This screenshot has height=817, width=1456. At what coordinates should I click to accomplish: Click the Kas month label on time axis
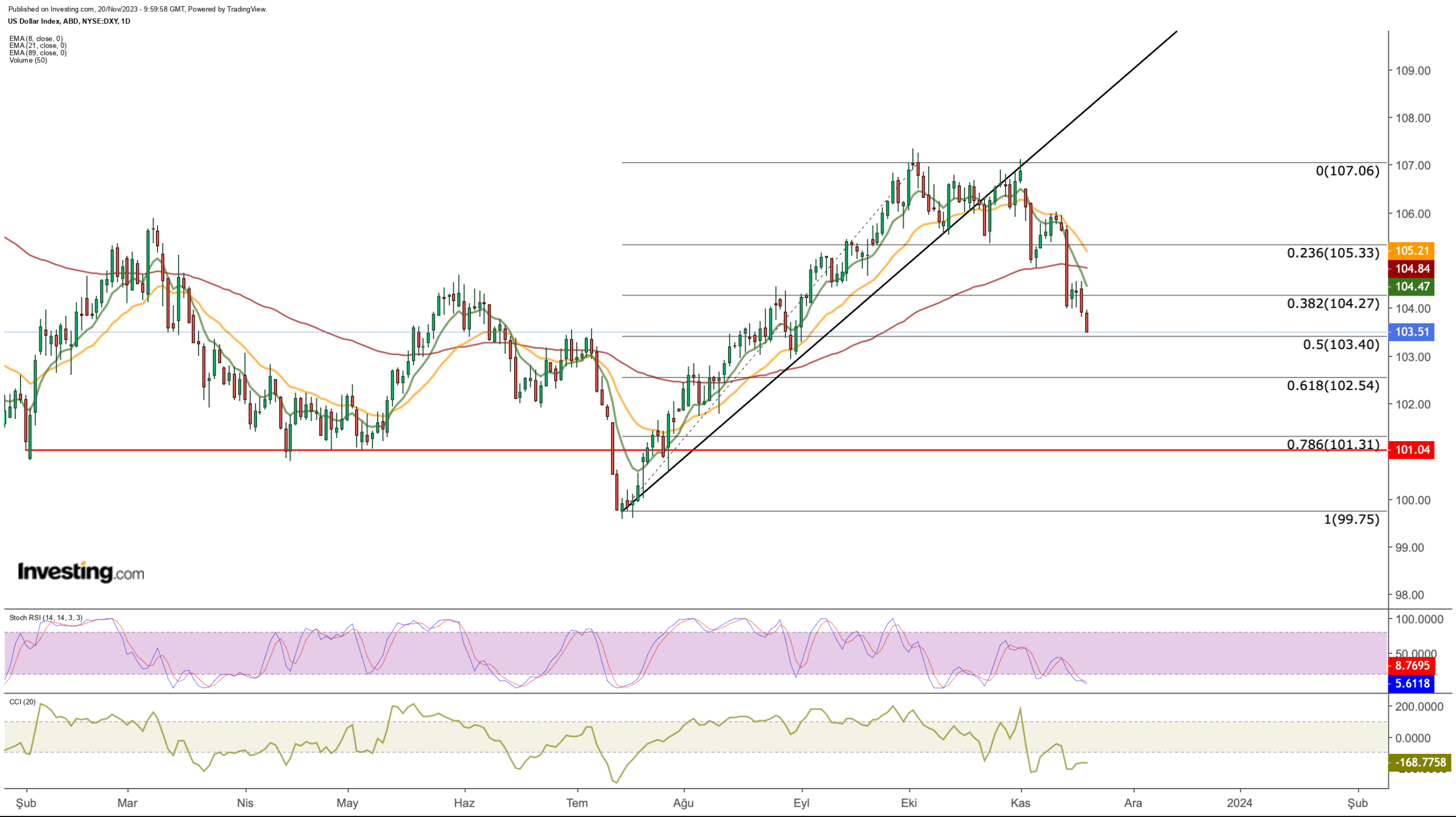tap(1020, 803)
